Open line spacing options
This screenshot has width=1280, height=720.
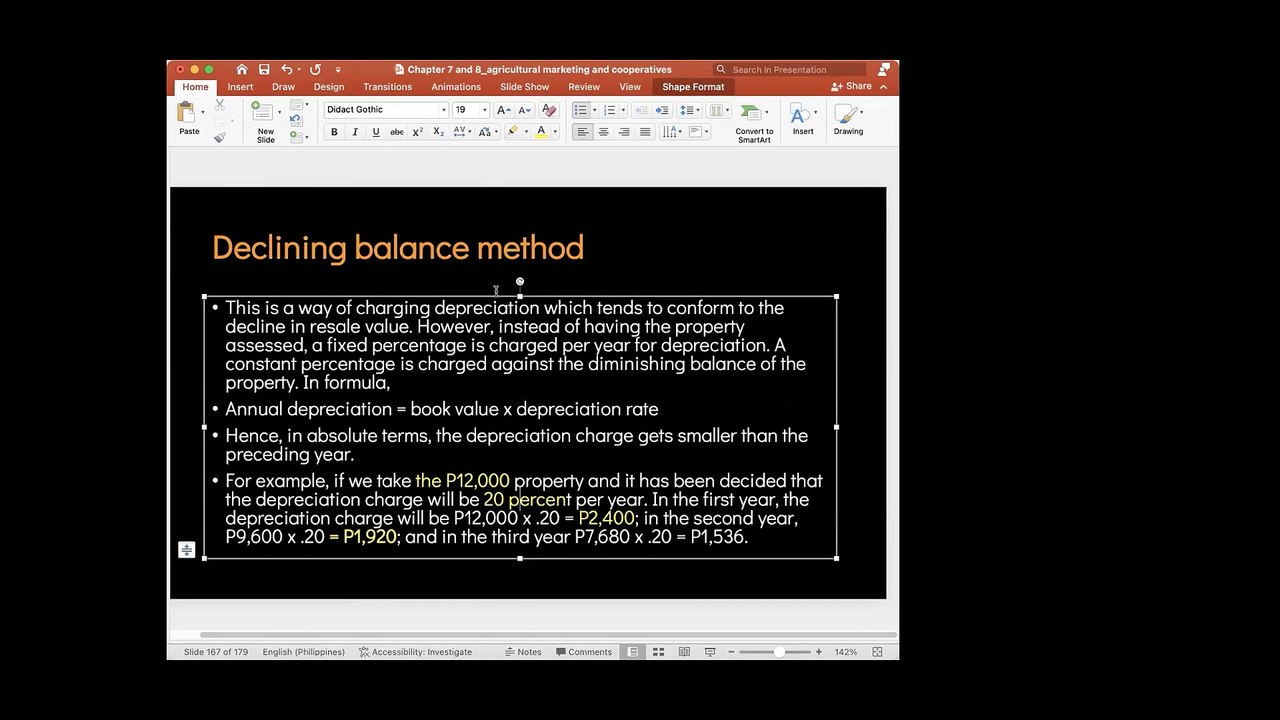point(689,110)
